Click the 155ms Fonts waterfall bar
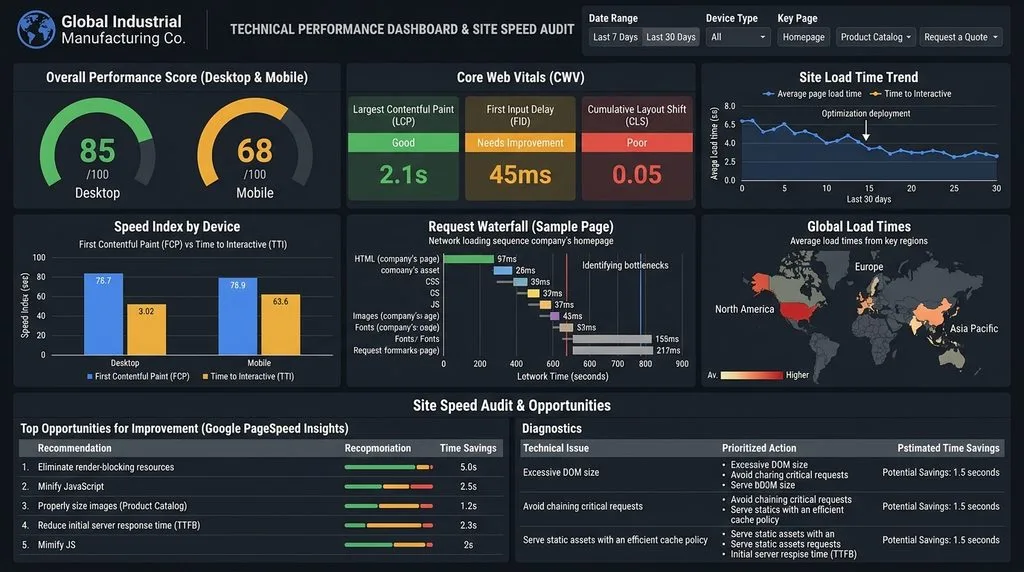This screenshot has height=572, width=1024. (x=612, y=339)
